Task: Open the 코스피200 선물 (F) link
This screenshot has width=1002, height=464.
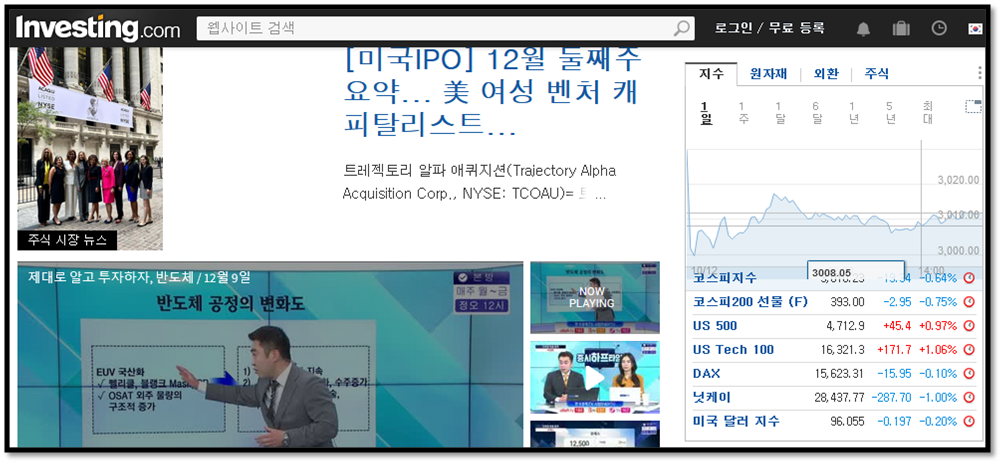Action: [x=750, y=302]
